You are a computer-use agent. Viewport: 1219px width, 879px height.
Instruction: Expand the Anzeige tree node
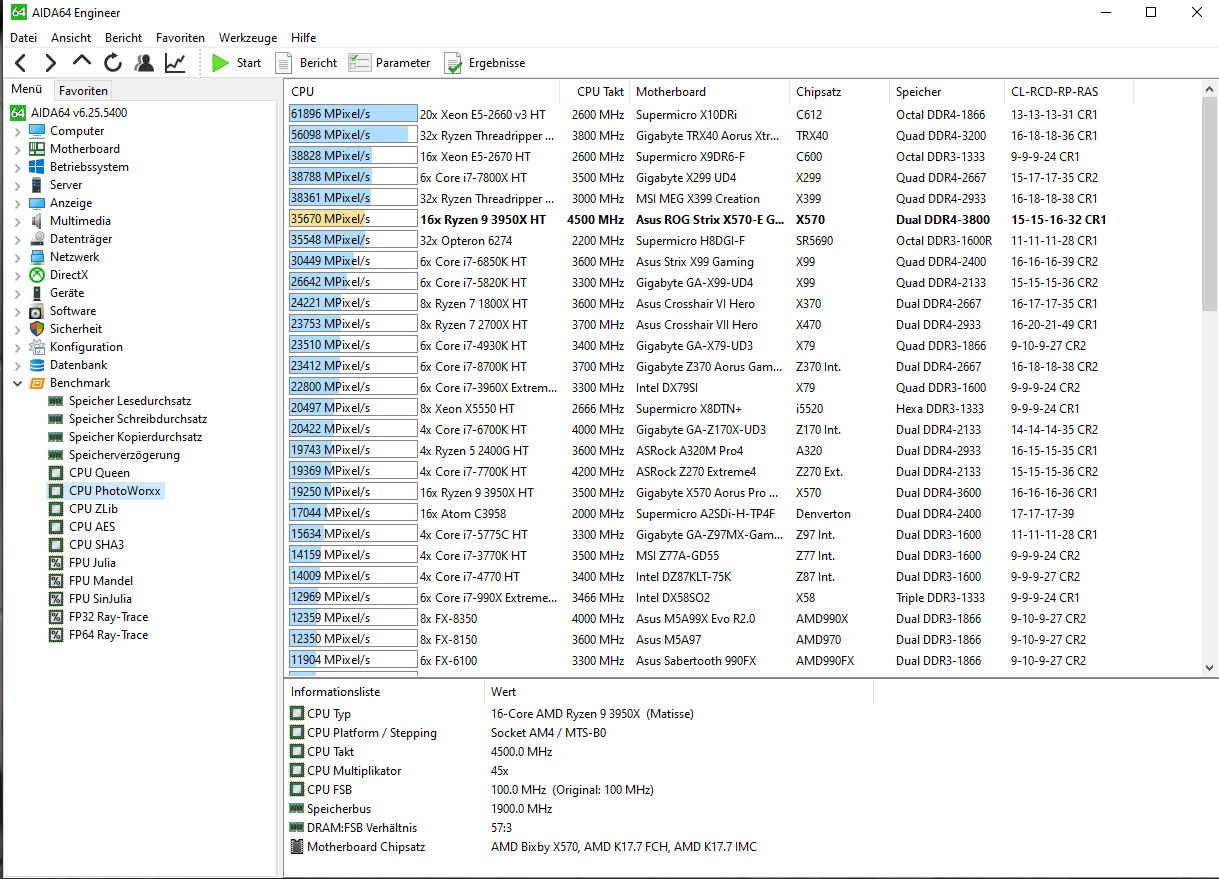point(17,203)
